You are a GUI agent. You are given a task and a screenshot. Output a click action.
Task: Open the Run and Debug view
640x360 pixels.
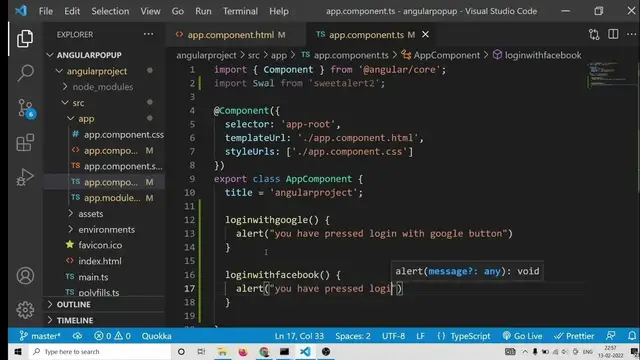coord(25,177)
